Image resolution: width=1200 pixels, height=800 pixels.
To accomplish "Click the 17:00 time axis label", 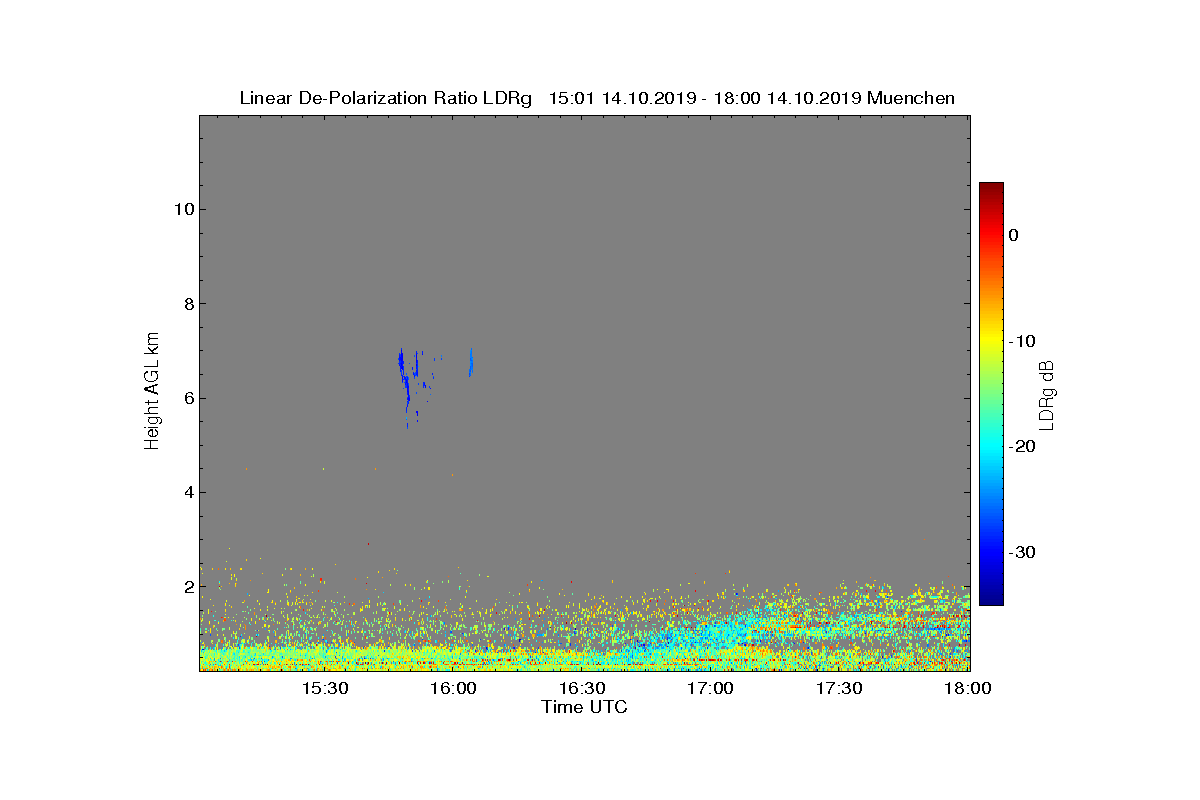I will coord(711,689).
